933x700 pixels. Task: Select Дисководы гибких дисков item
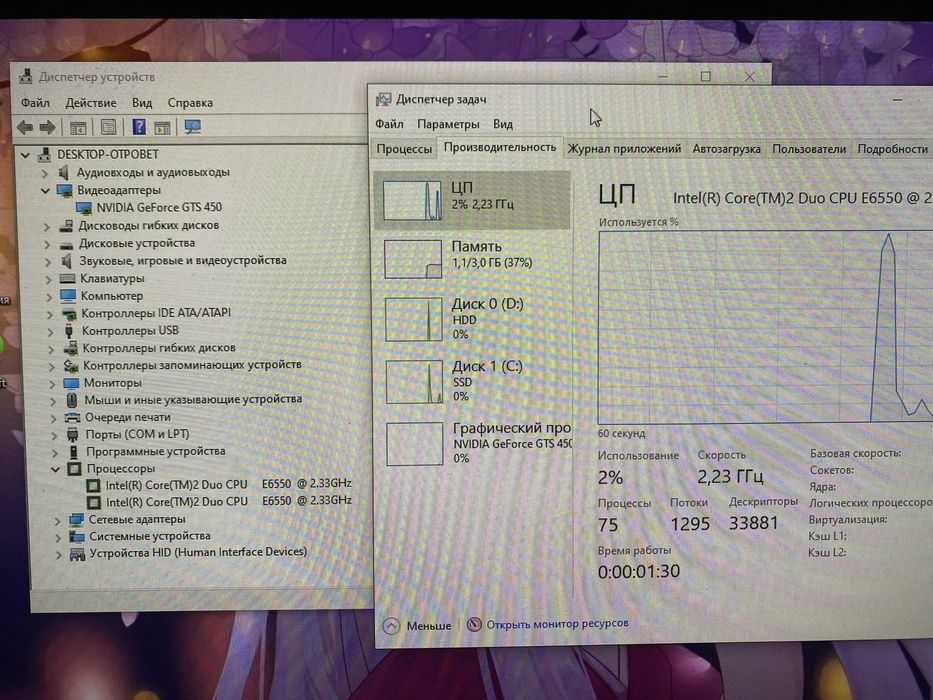149,226
